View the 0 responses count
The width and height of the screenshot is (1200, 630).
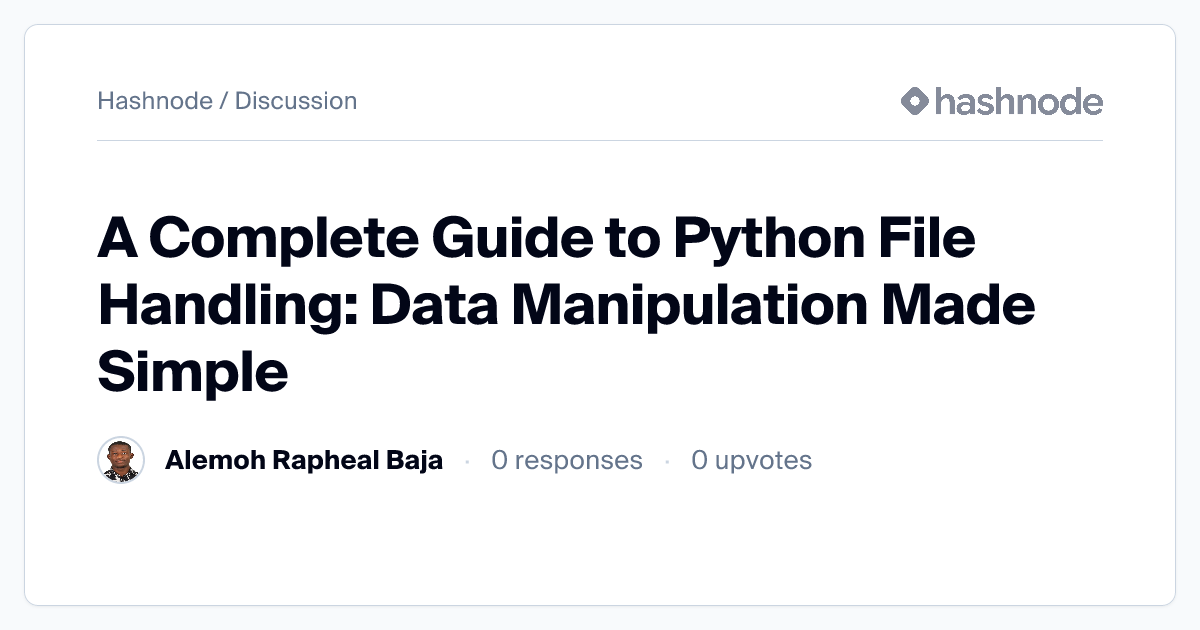[x=567, y=460]
